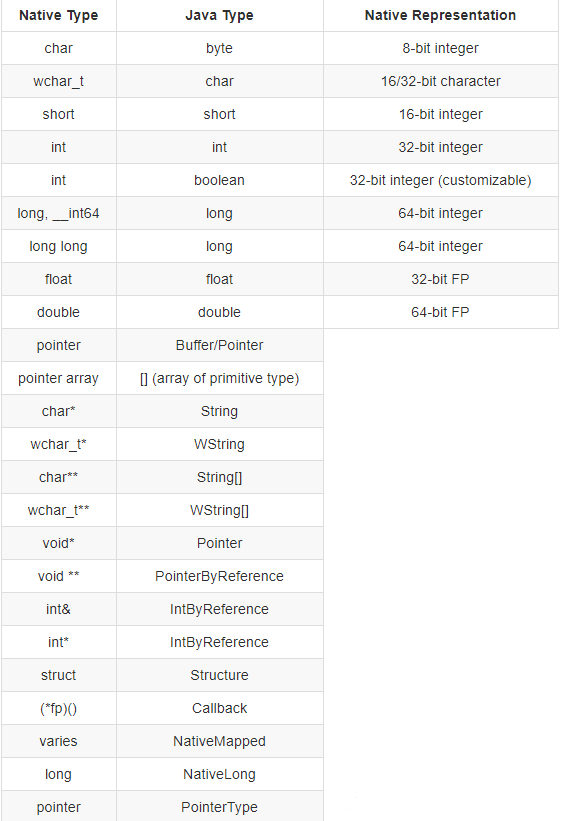Click the Native Representation column header

(x=441, y=16)
